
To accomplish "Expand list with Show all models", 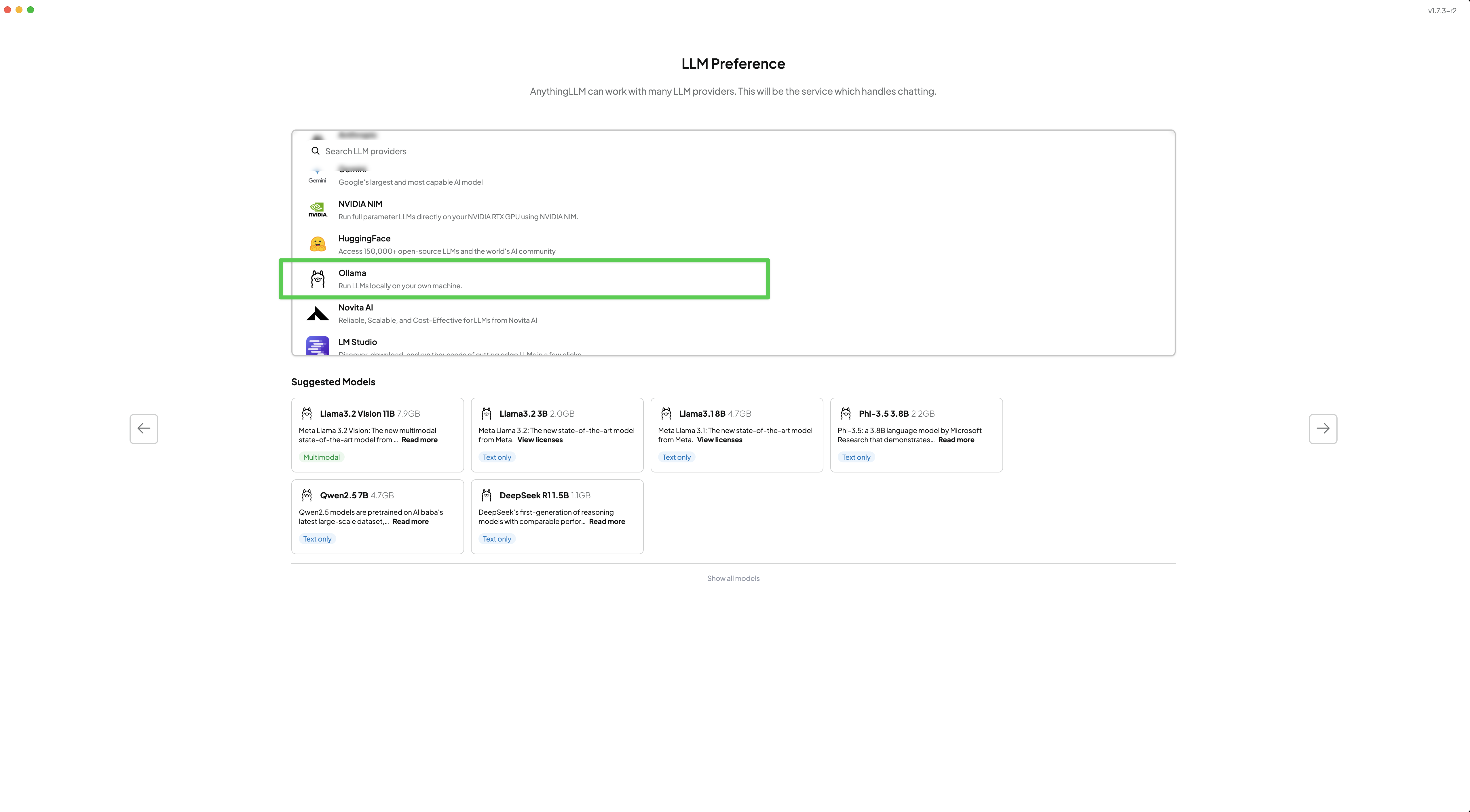I will (x=733, y=578).
